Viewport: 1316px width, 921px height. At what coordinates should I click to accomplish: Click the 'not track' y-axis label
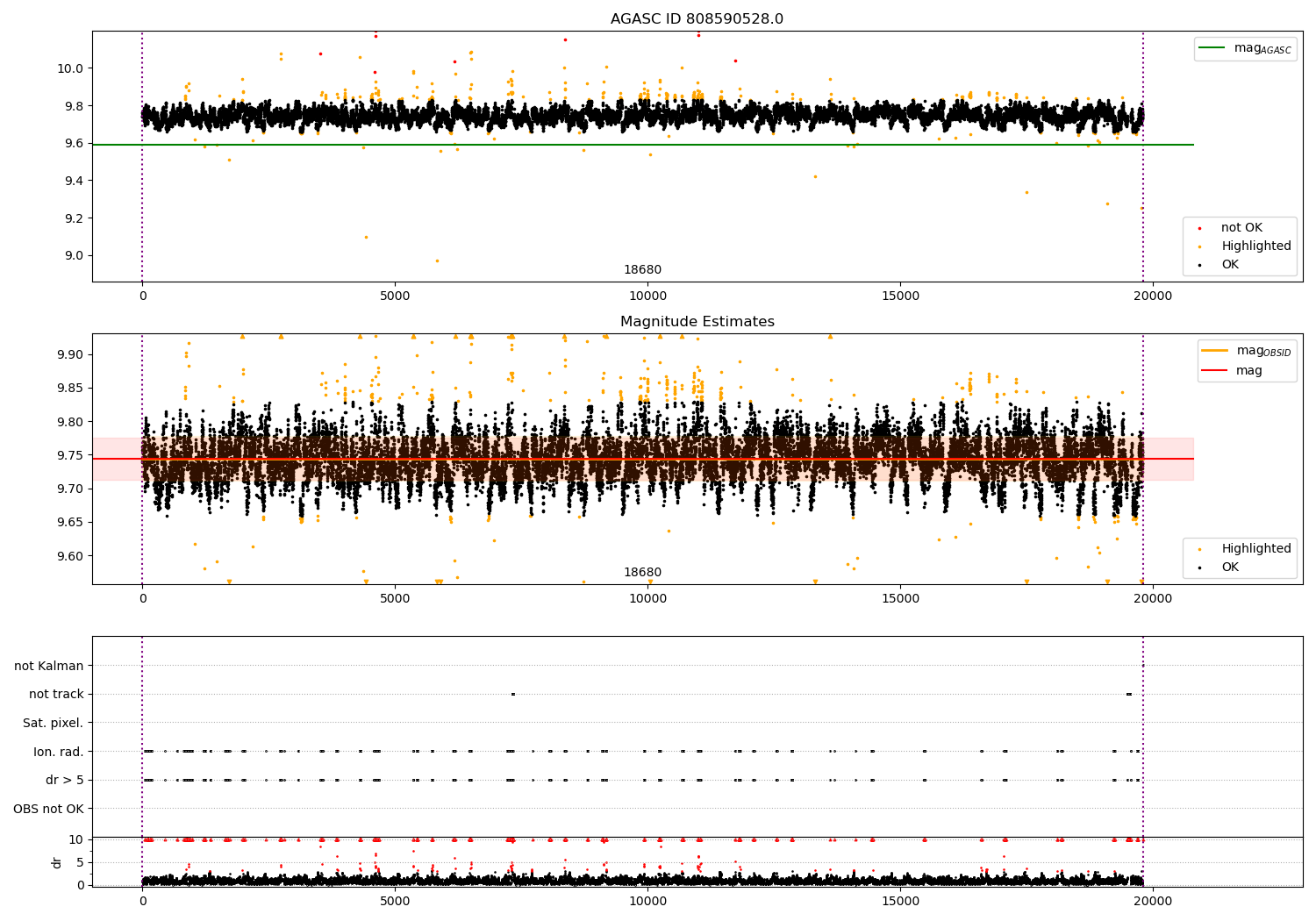(56, 695)
